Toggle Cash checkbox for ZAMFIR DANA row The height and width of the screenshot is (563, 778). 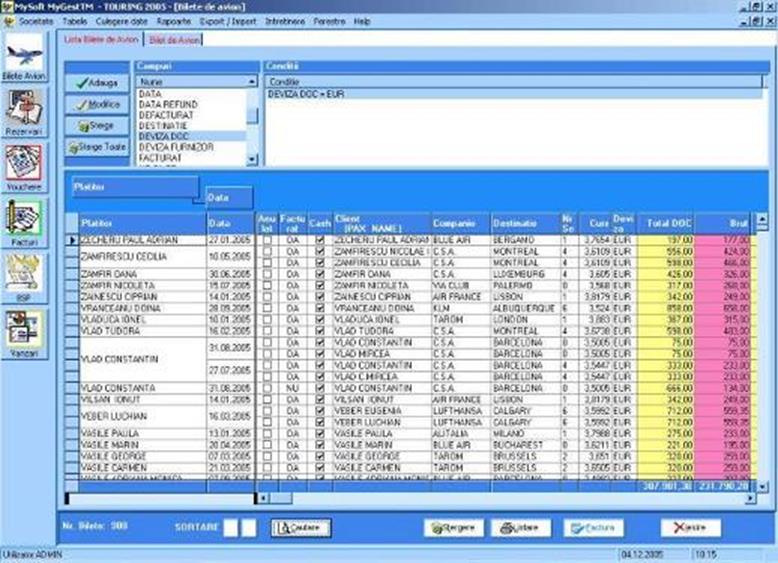[320, 274]
